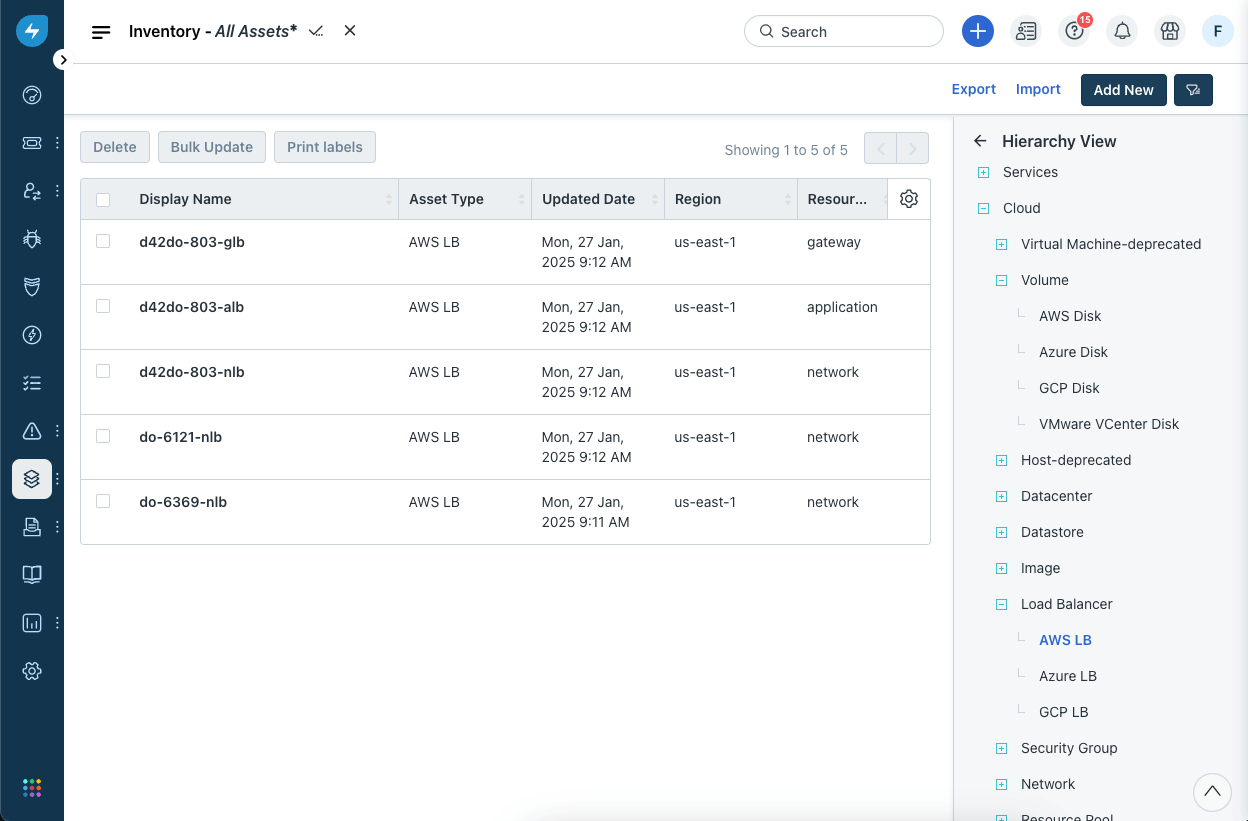This screenshot has width=1248, height=821.
Task: Click the Export link
Action: coord(973,89)
